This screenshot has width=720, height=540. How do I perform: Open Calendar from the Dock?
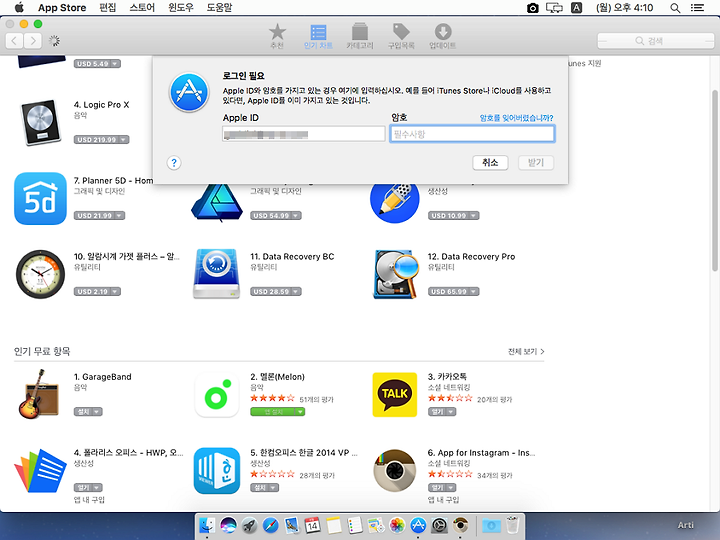pos(313,525)
